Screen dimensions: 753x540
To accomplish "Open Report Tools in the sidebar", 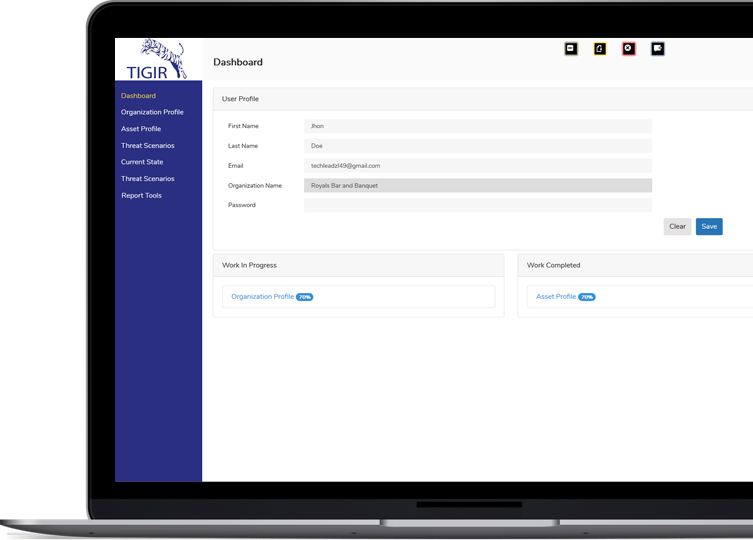I will click(x=141, y=196).
